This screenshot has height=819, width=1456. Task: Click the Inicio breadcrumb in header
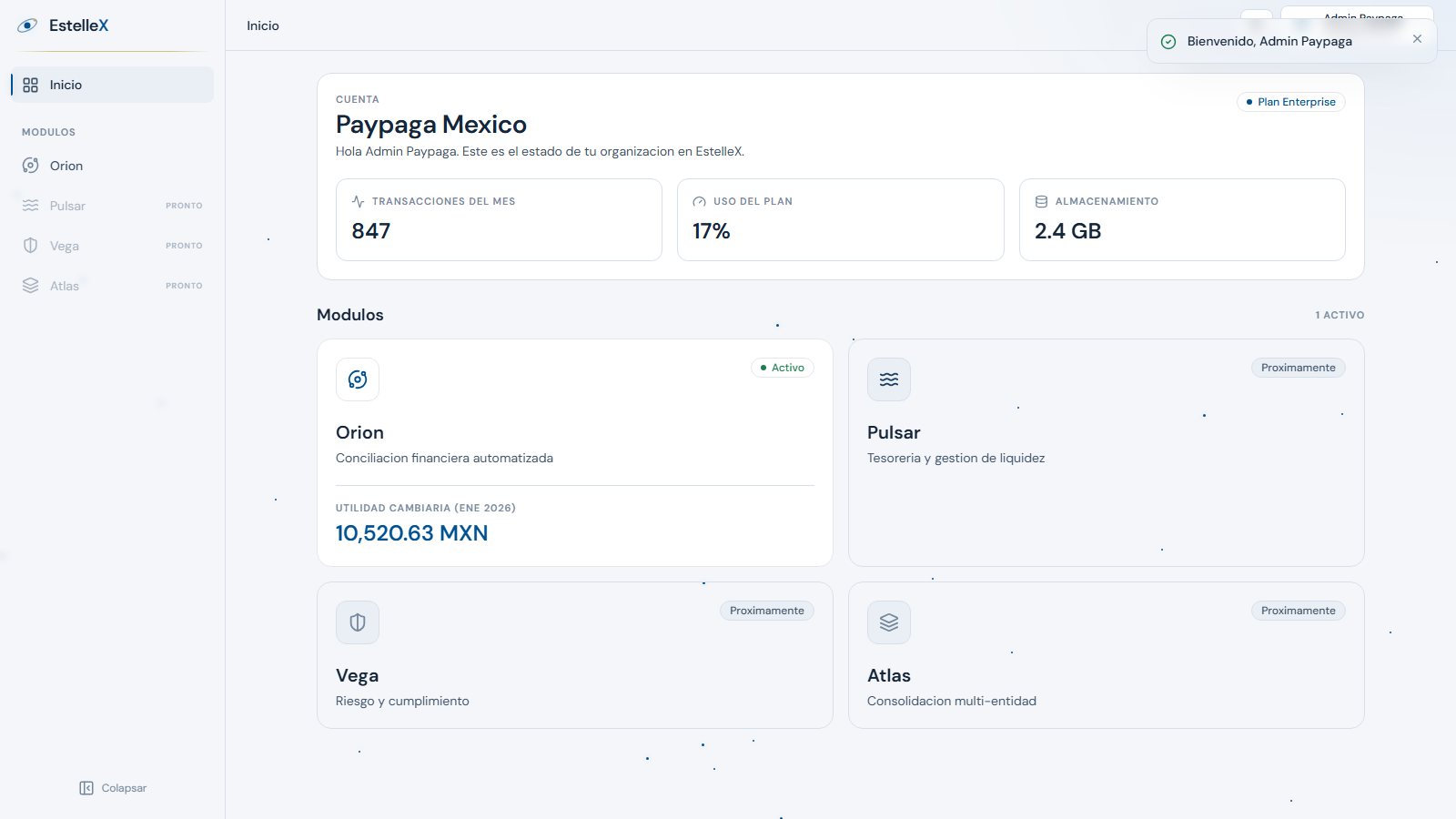263,25
